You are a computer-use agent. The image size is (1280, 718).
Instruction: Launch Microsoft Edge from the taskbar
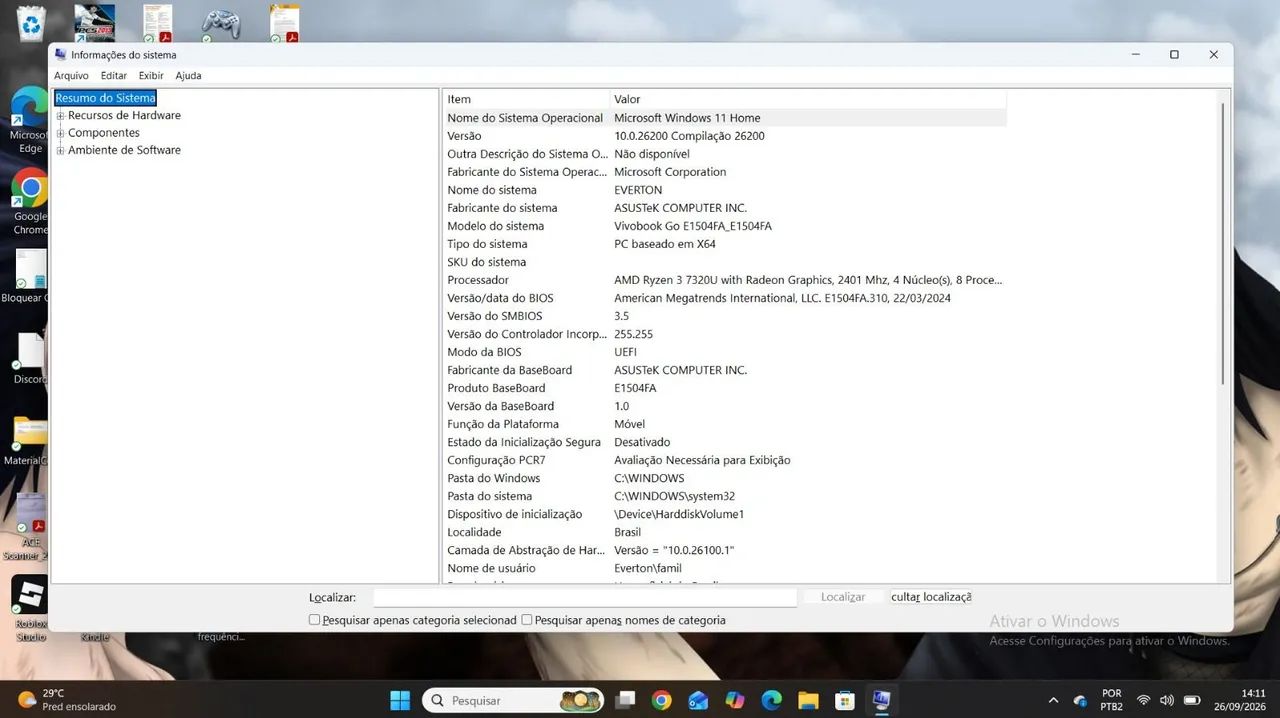click(x=771, y=700)
